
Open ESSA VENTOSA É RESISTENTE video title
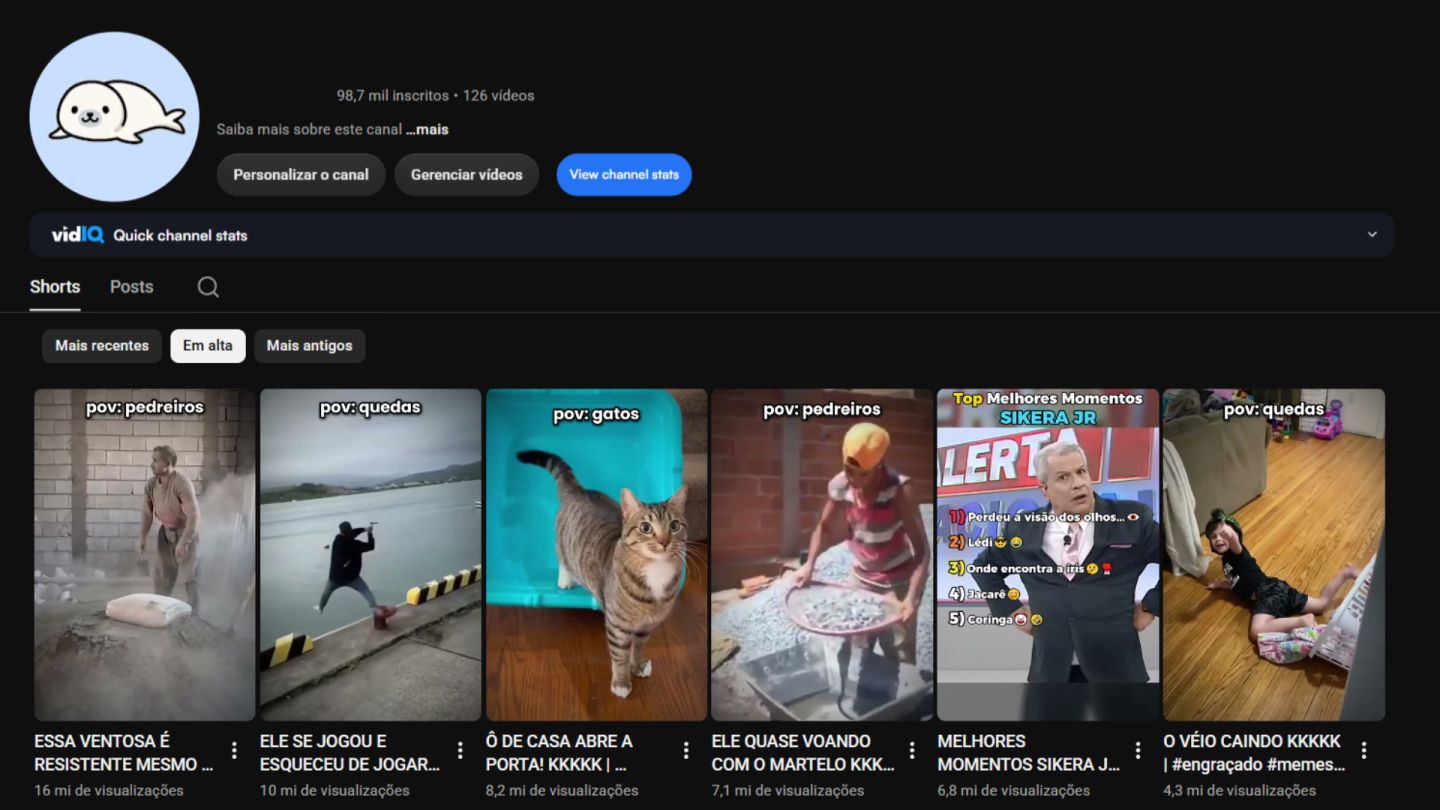[123, 753]
